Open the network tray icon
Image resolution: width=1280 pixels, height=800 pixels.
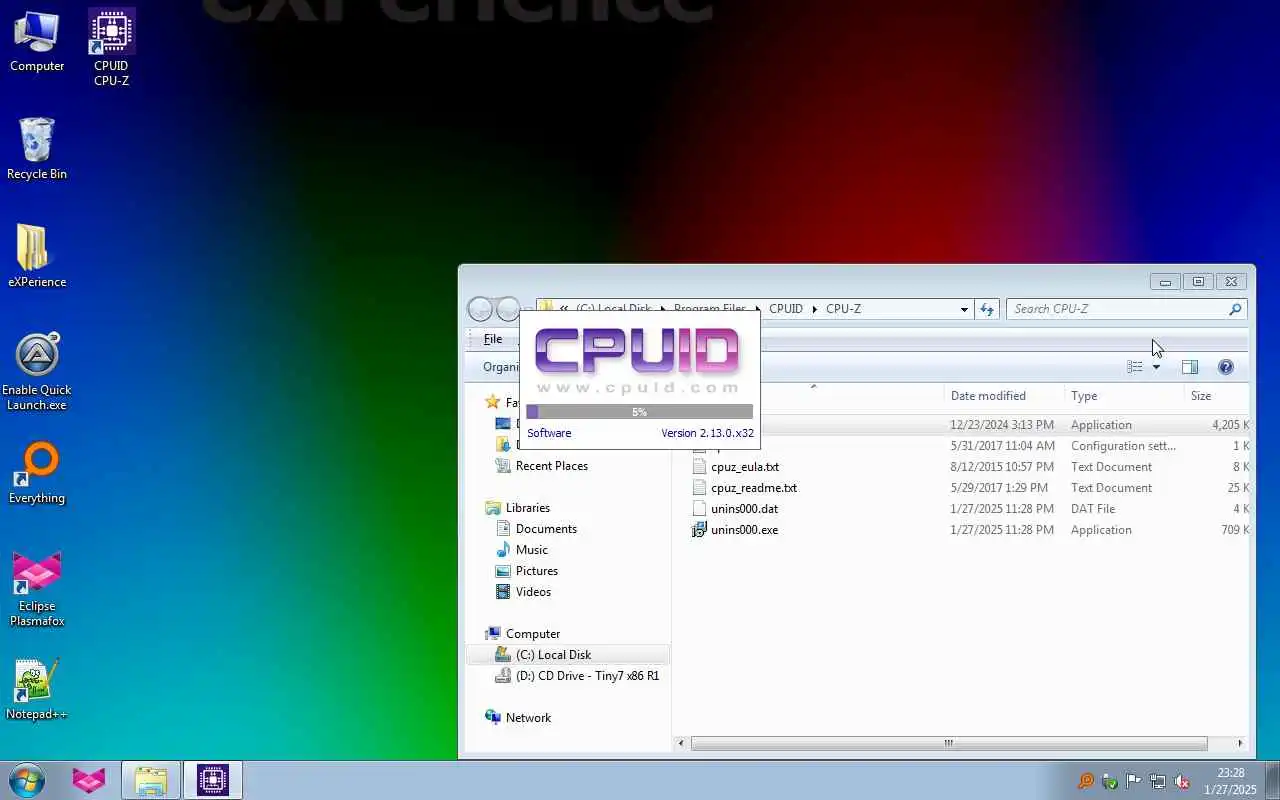(1158, 781)
